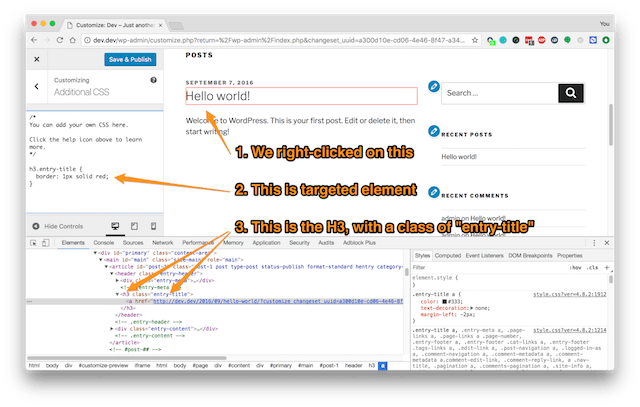Click the black search magnifier button

click(571, 93)
